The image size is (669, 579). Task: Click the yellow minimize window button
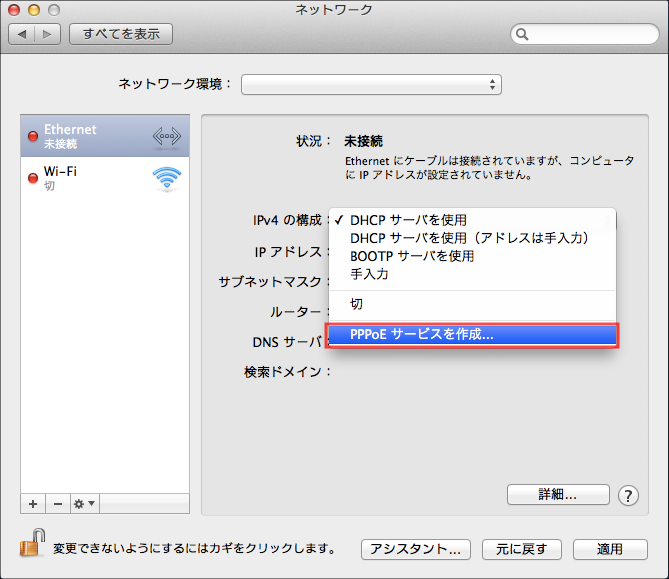(x=34, y=10)
